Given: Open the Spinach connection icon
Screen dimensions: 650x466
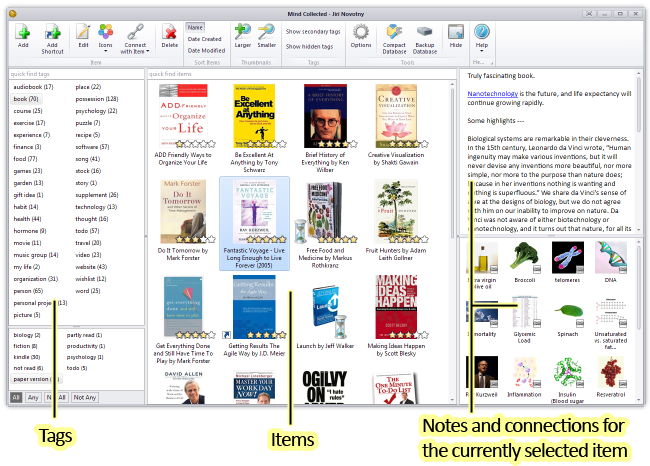Looking at the screenshot, I should click(x=568, y=312).
